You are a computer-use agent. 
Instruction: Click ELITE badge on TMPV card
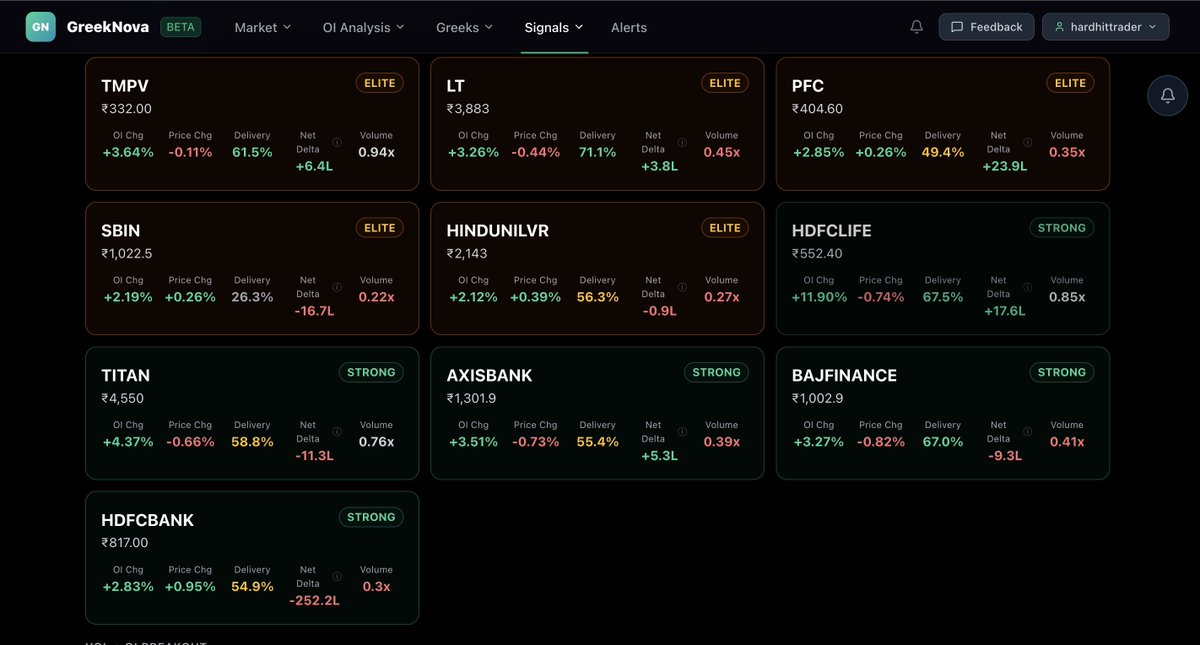click(380, 83)
